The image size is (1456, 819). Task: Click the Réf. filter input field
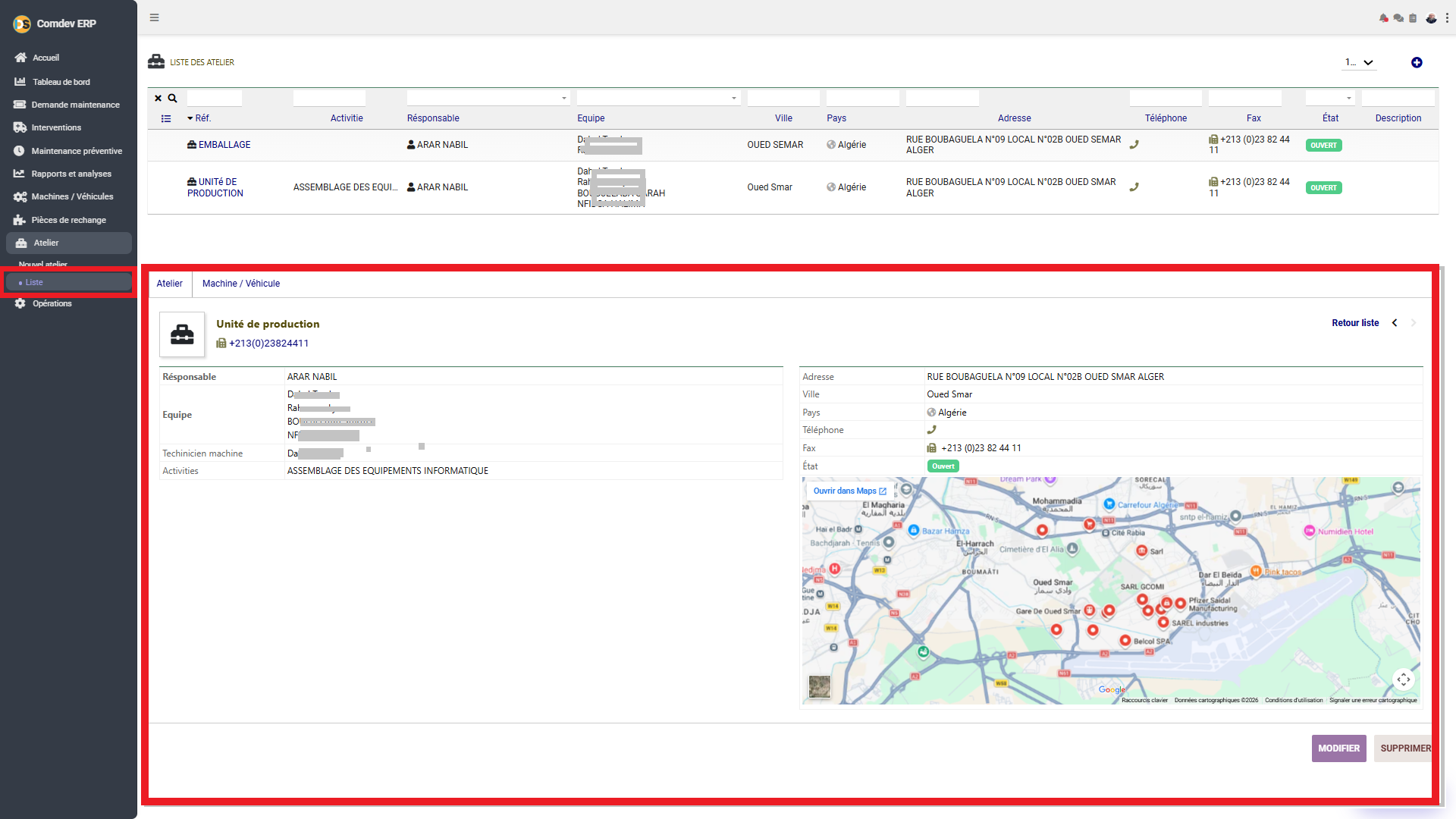215,99
